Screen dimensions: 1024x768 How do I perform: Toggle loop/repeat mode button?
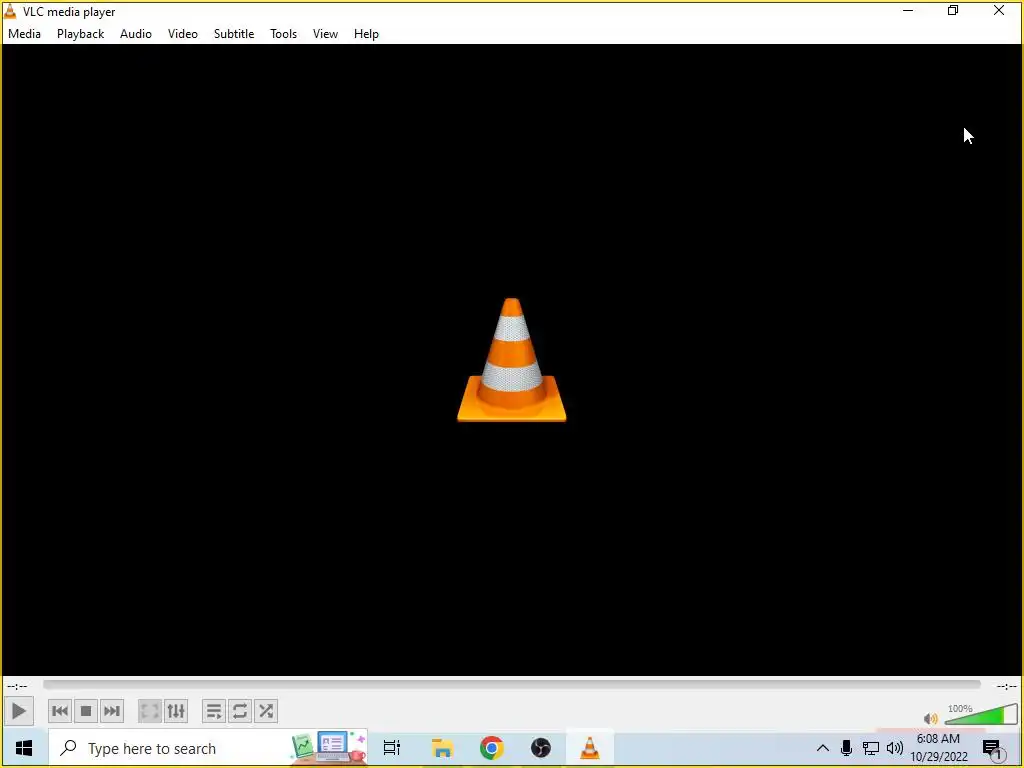[x=240, y=711]
